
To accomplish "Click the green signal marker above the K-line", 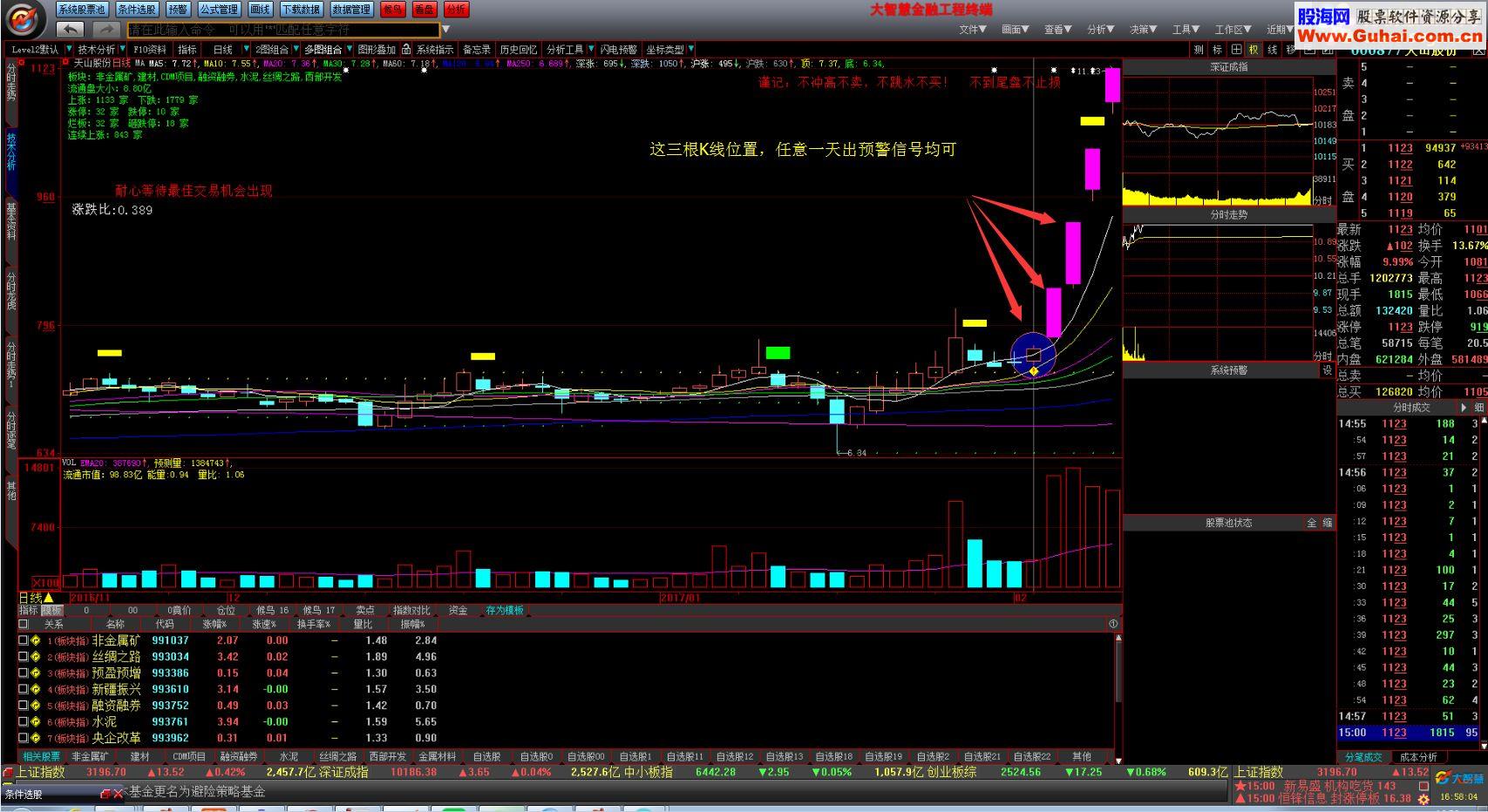I will (778, 353).
